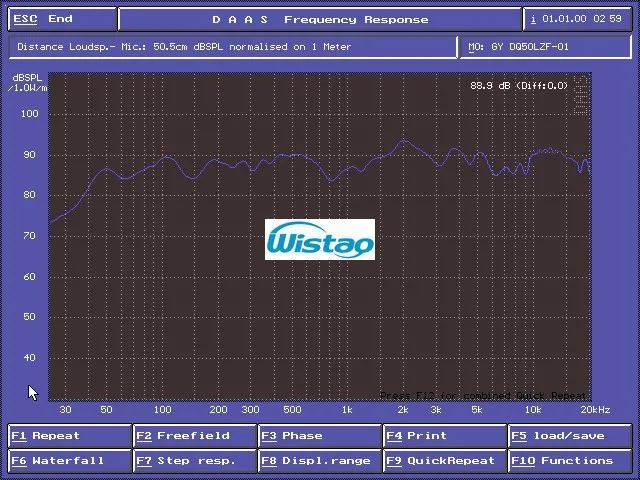This screenshot has height=480, width=640.
Task: Click the Distance Loudsp.- Mic. info bar
Action: [233, 47]
